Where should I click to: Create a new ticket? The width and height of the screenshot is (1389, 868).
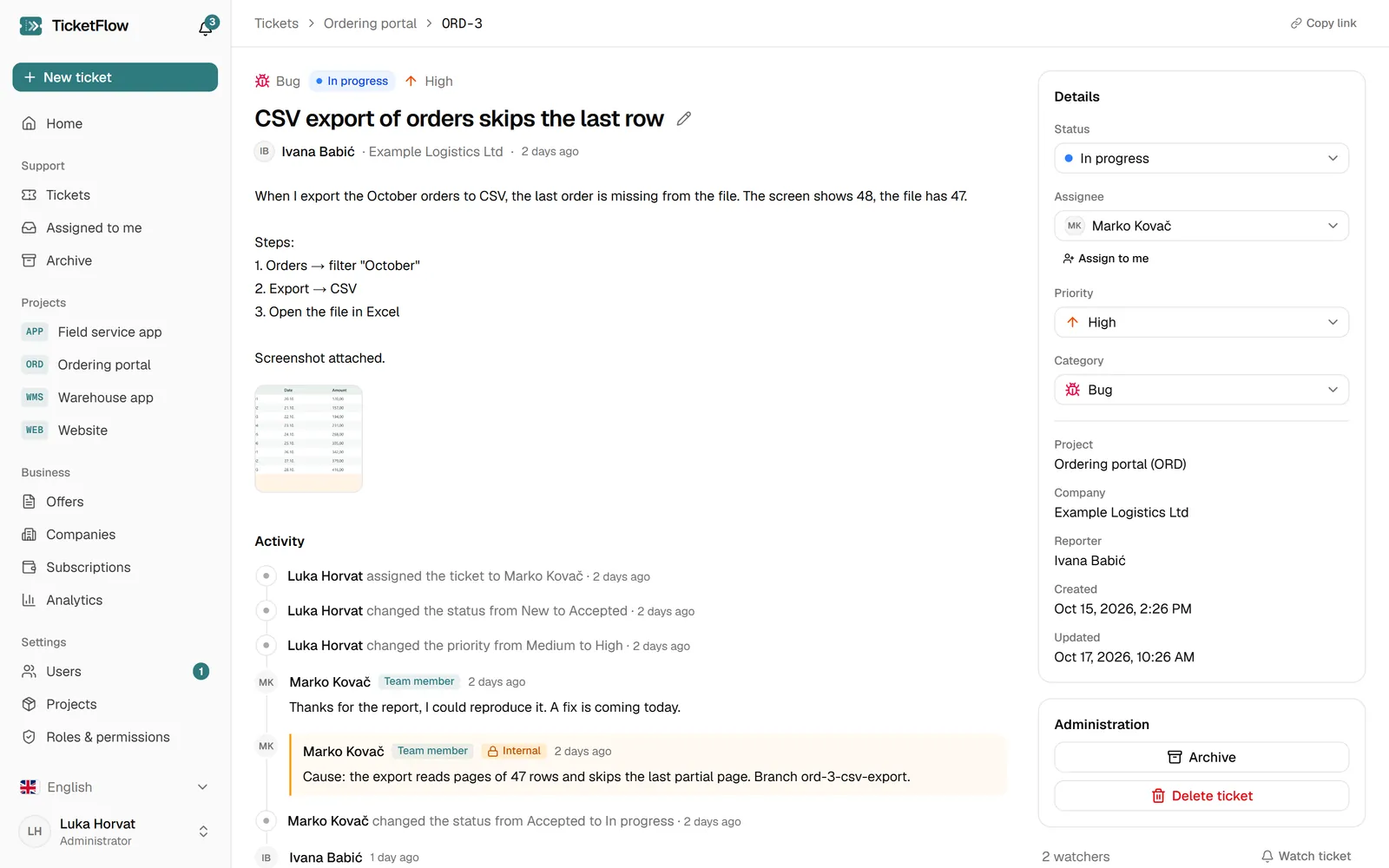[x=115, y=77]
